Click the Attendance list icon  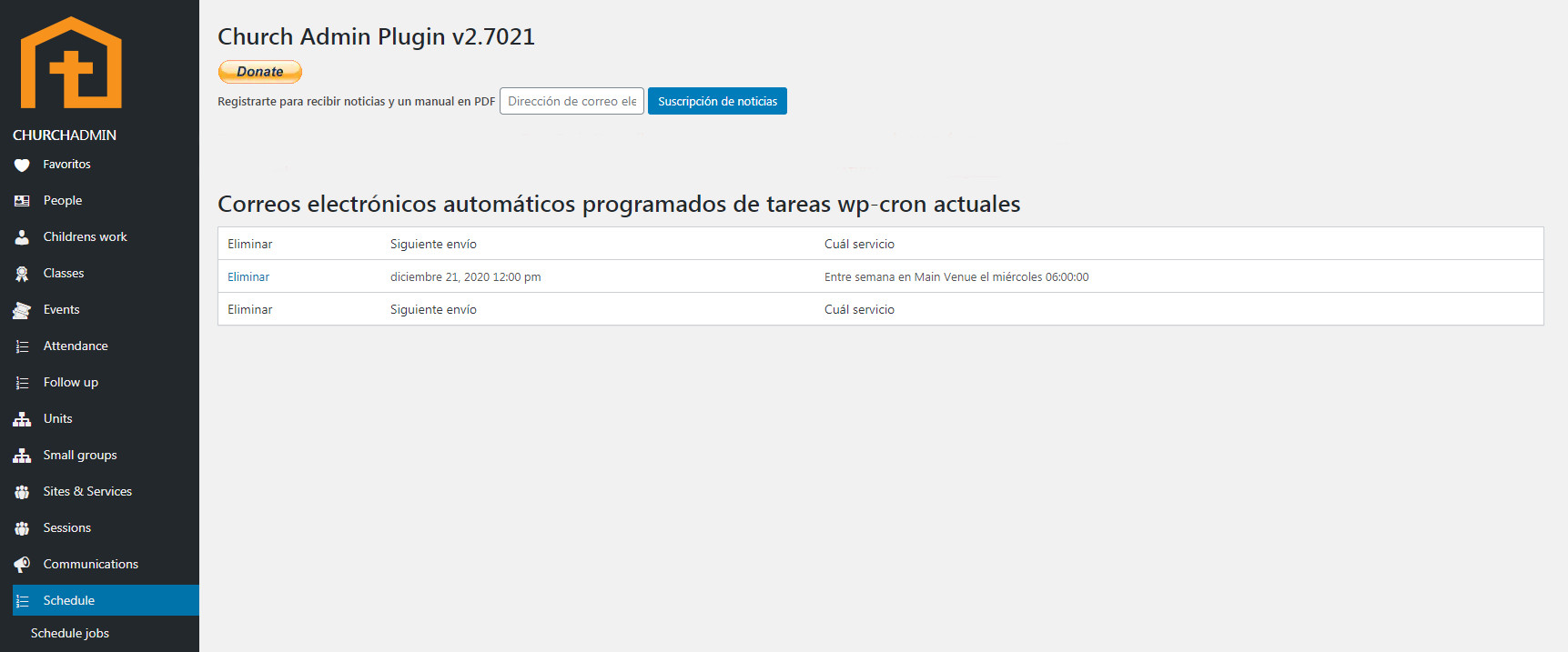pos(22,346)
